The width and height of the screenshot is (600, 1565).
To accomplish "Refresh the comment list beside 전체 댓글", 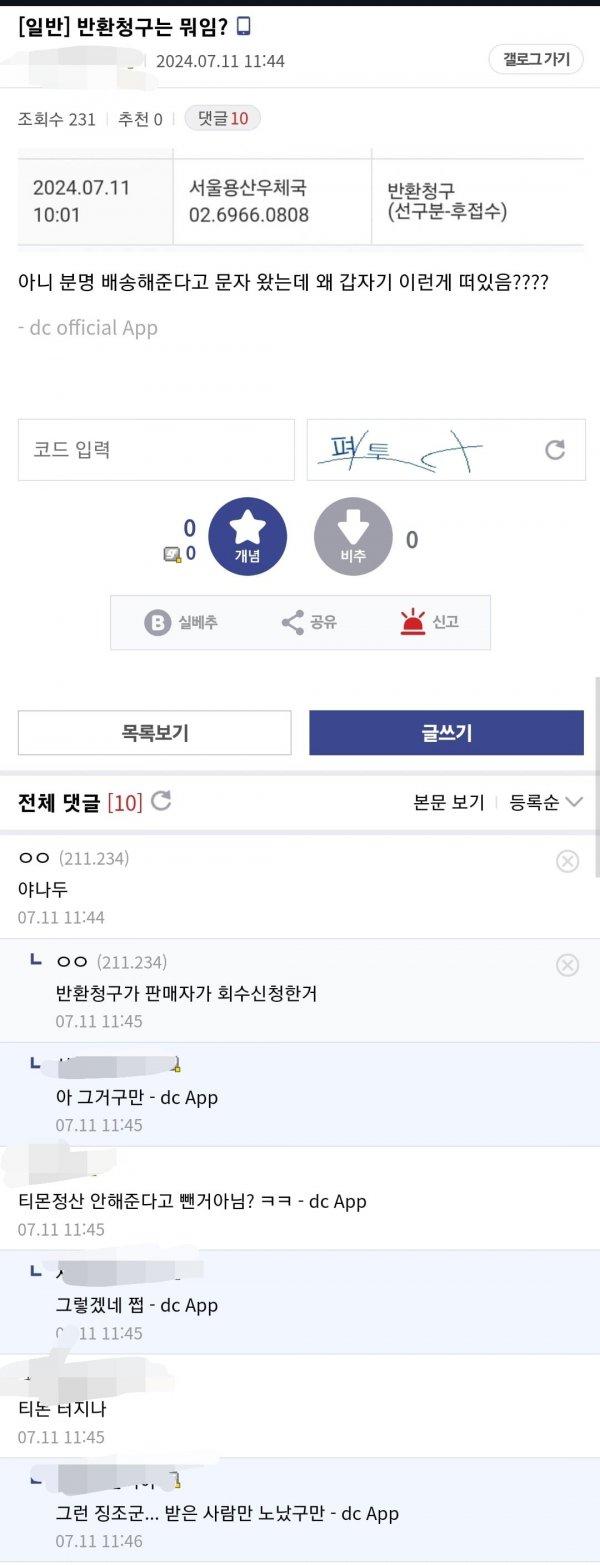I will pyautogui.click(x=163, y=800).
